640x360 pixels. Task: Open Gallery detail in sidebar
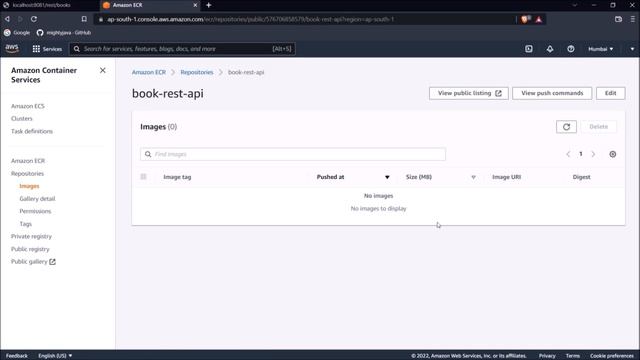point(37,199)
